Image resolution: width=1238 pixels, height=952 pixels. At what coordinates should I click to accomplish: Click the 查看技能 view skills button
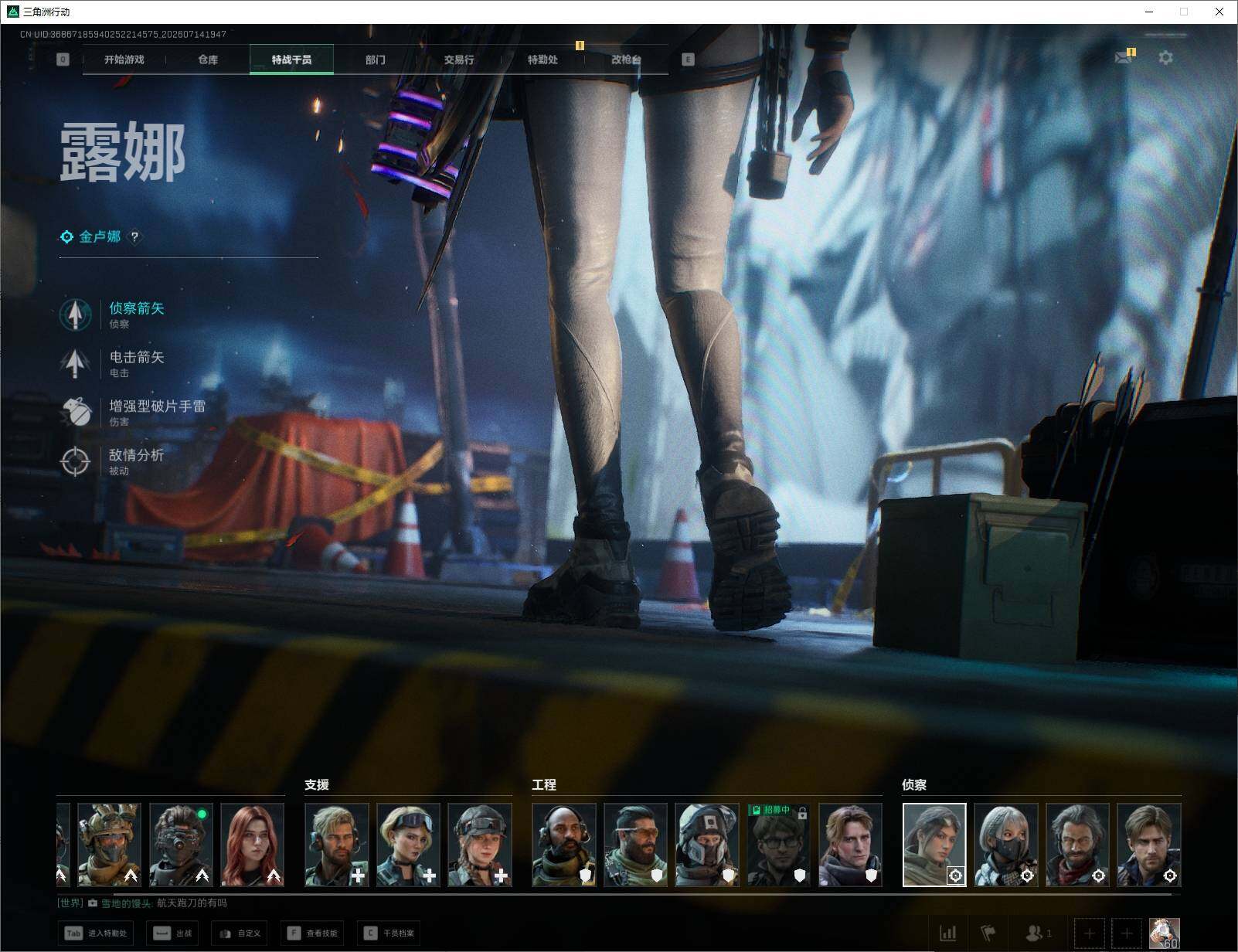point(313,933)
